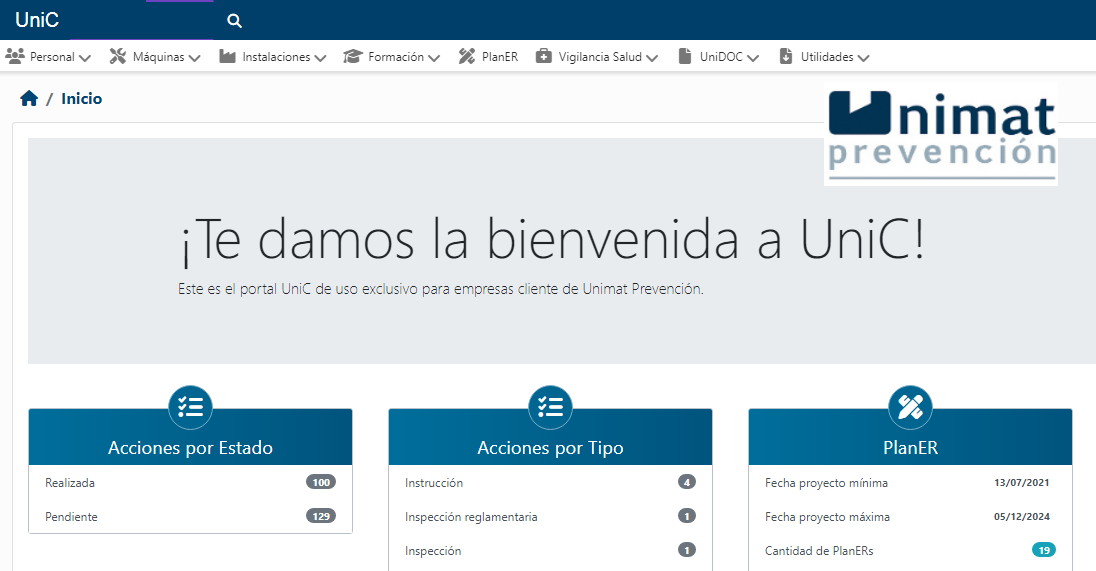The height and width of the screenshot is (571, 1096).
Task: Open the PlanER menu item
Action: pyautogui.click(x=488, y=57)
